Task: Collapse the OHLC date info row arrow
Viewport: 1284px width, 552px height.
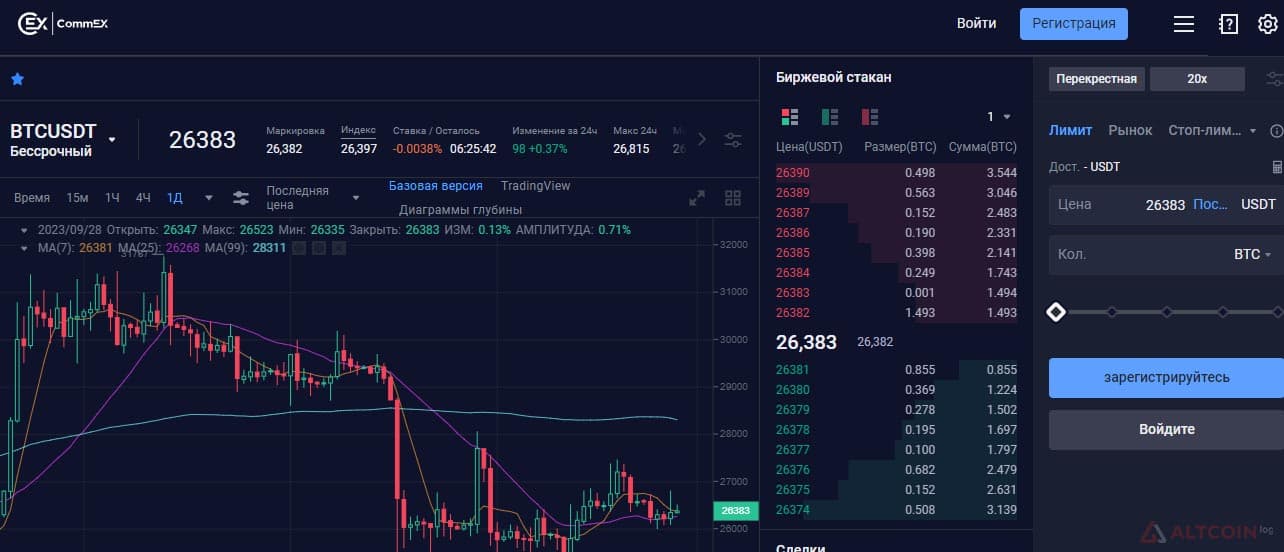Action: click(x=24, y=229)
